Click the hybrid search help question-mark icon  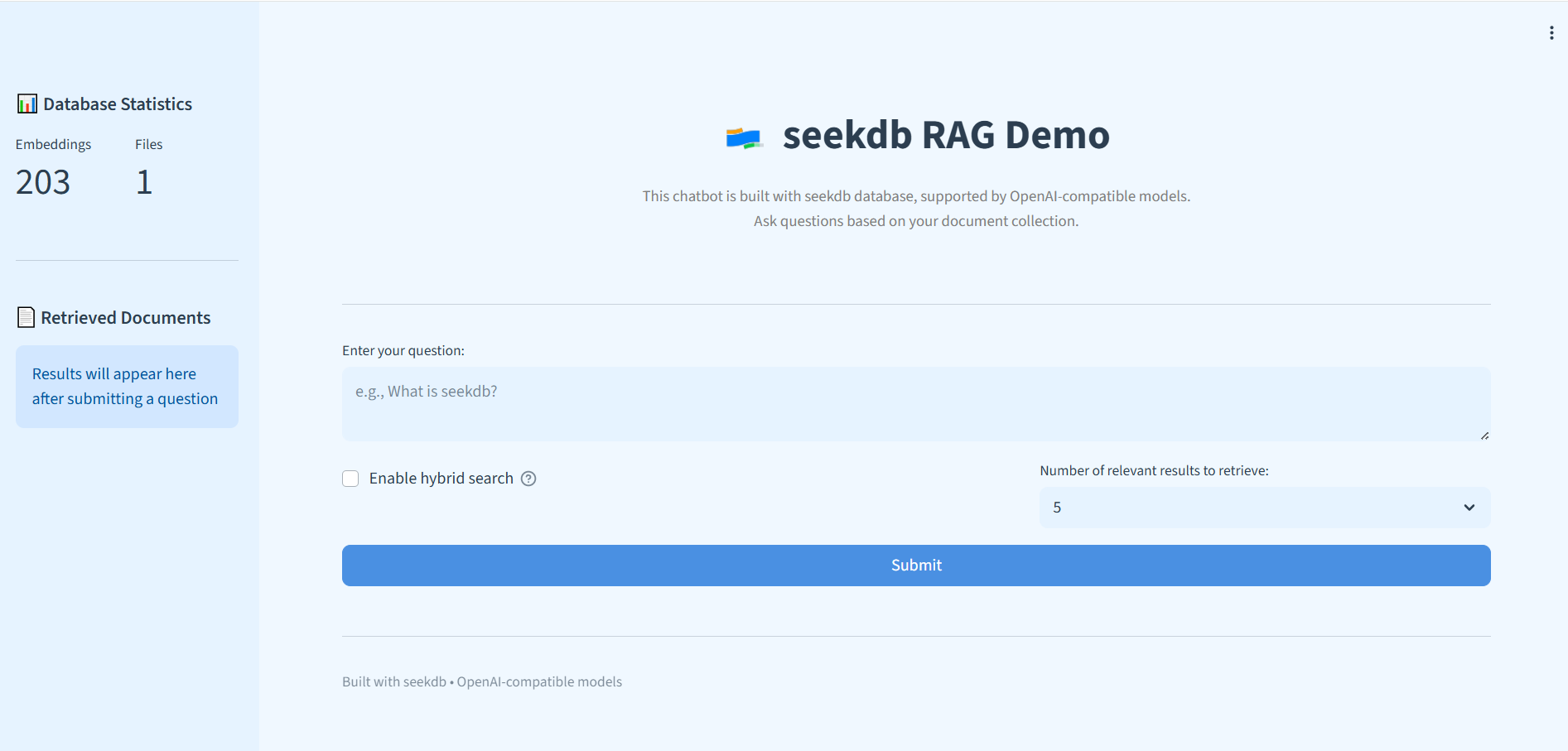pyautogui.click(x=528, y=479)
